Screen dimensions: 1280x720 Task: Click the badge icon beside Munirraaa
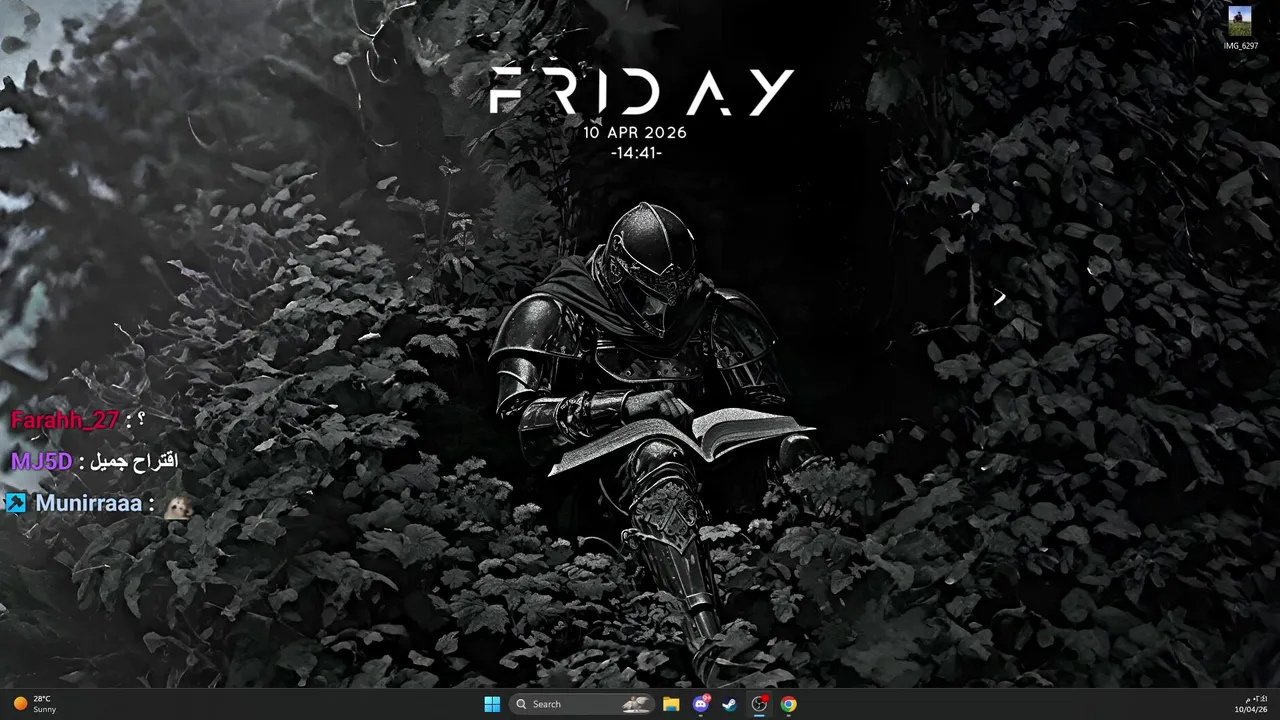[16, 502]
